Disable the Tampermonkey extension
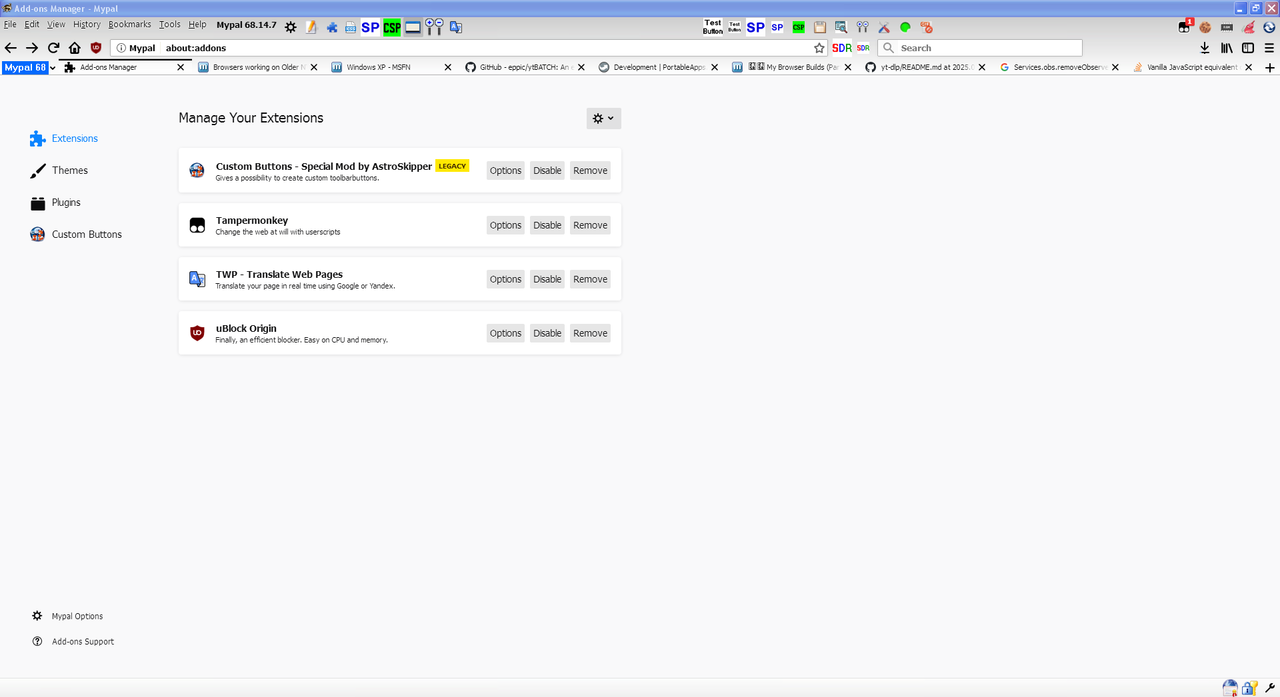Screen dimensions: 1280x697 (x=547, y=225)
